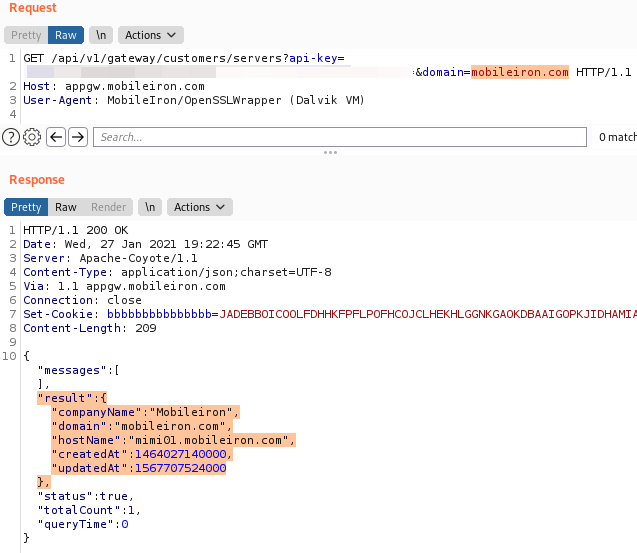Open search settings gear icon
Image resolution: width=637 pixels, height=553 pixels.
[x=31, y=137]
